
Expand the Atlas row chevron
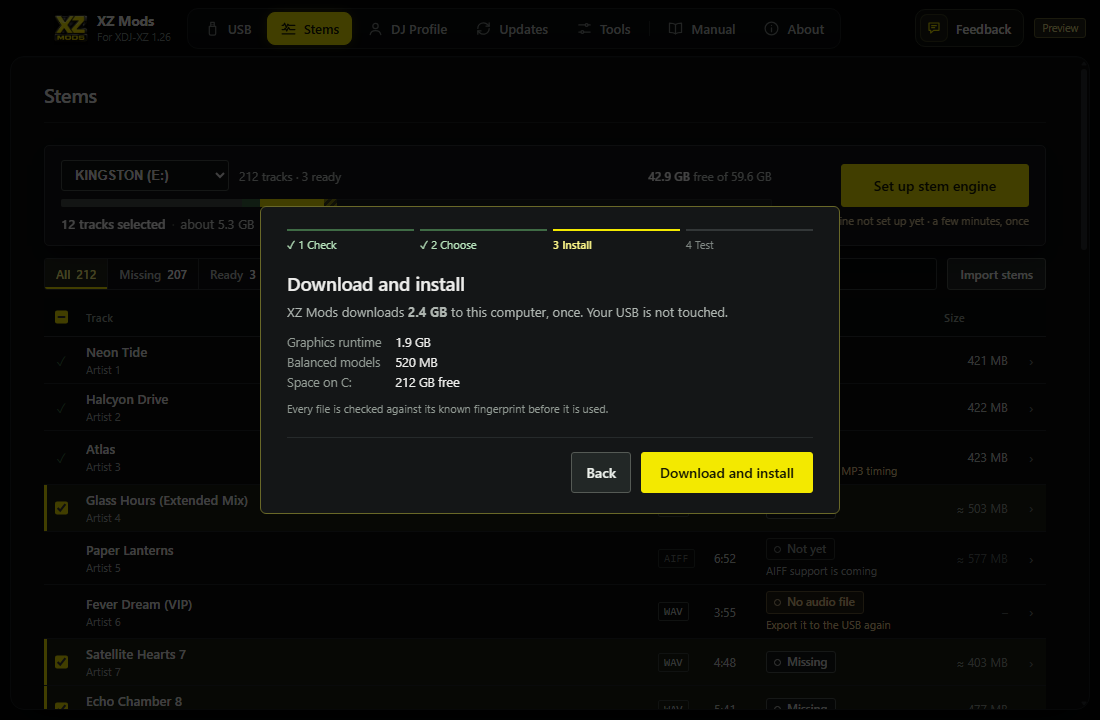[x=1031, y=458]
